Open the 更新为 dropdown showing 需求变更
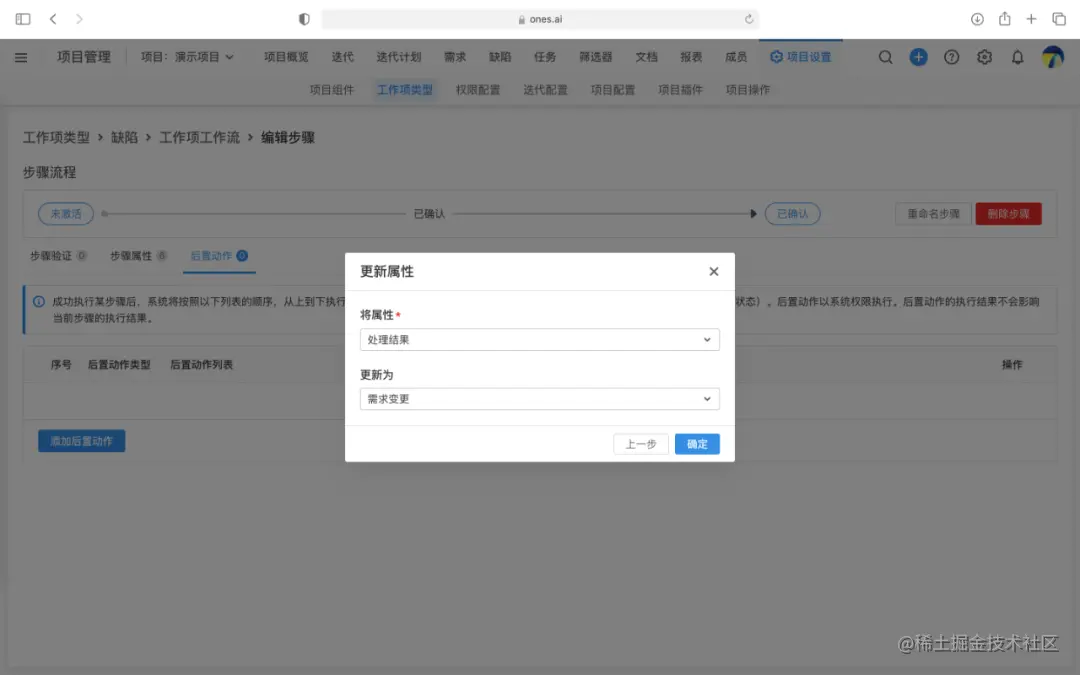Viewport: 1080px width, 675px height. point(540,398)
